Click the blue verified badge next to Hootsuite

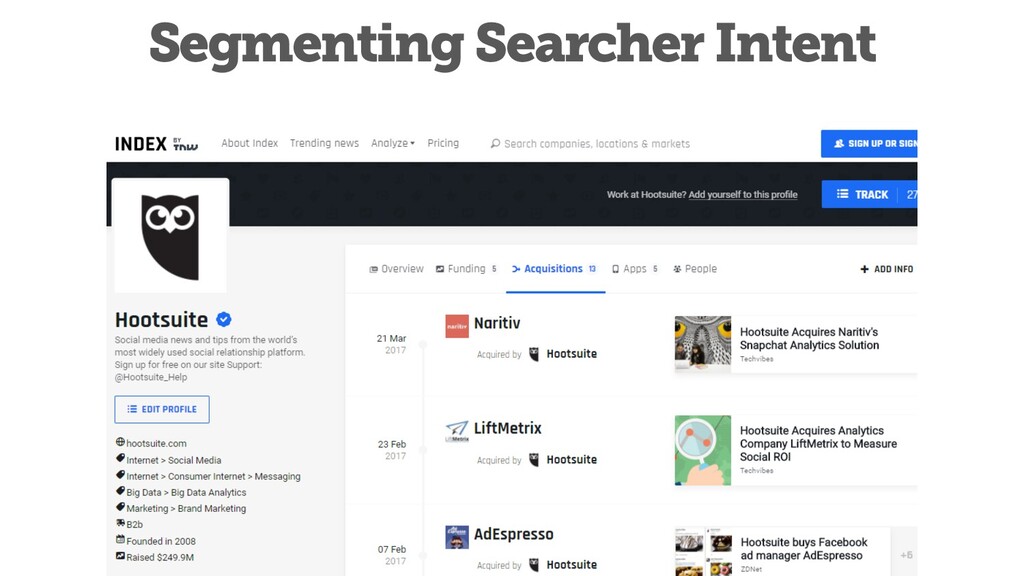[x=224, y=319]
